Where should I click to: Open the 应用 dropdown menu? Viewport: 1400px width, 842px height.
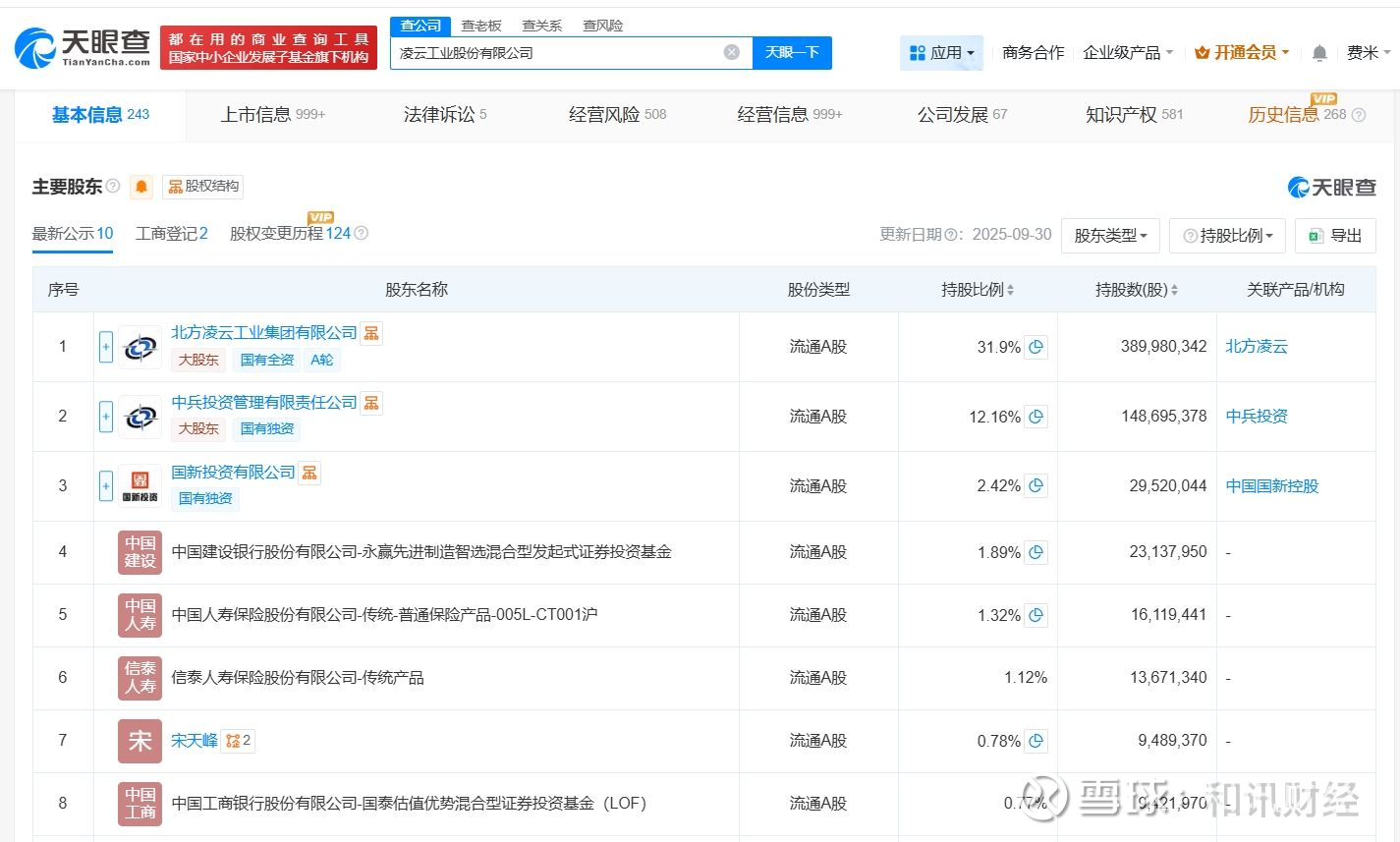(x=941, y=53)
